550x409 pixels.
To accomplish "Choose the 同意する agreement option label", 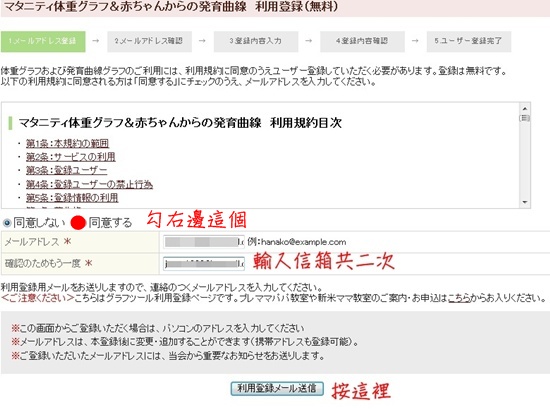I will 110,222.
